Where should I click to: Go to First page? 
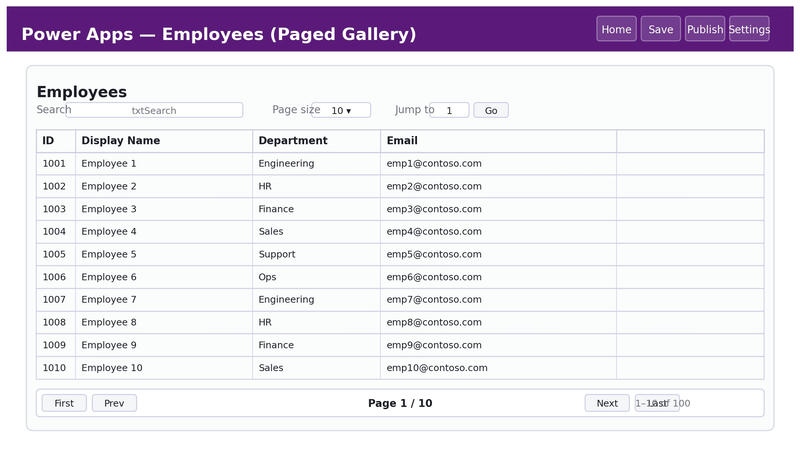pos(64,403)
